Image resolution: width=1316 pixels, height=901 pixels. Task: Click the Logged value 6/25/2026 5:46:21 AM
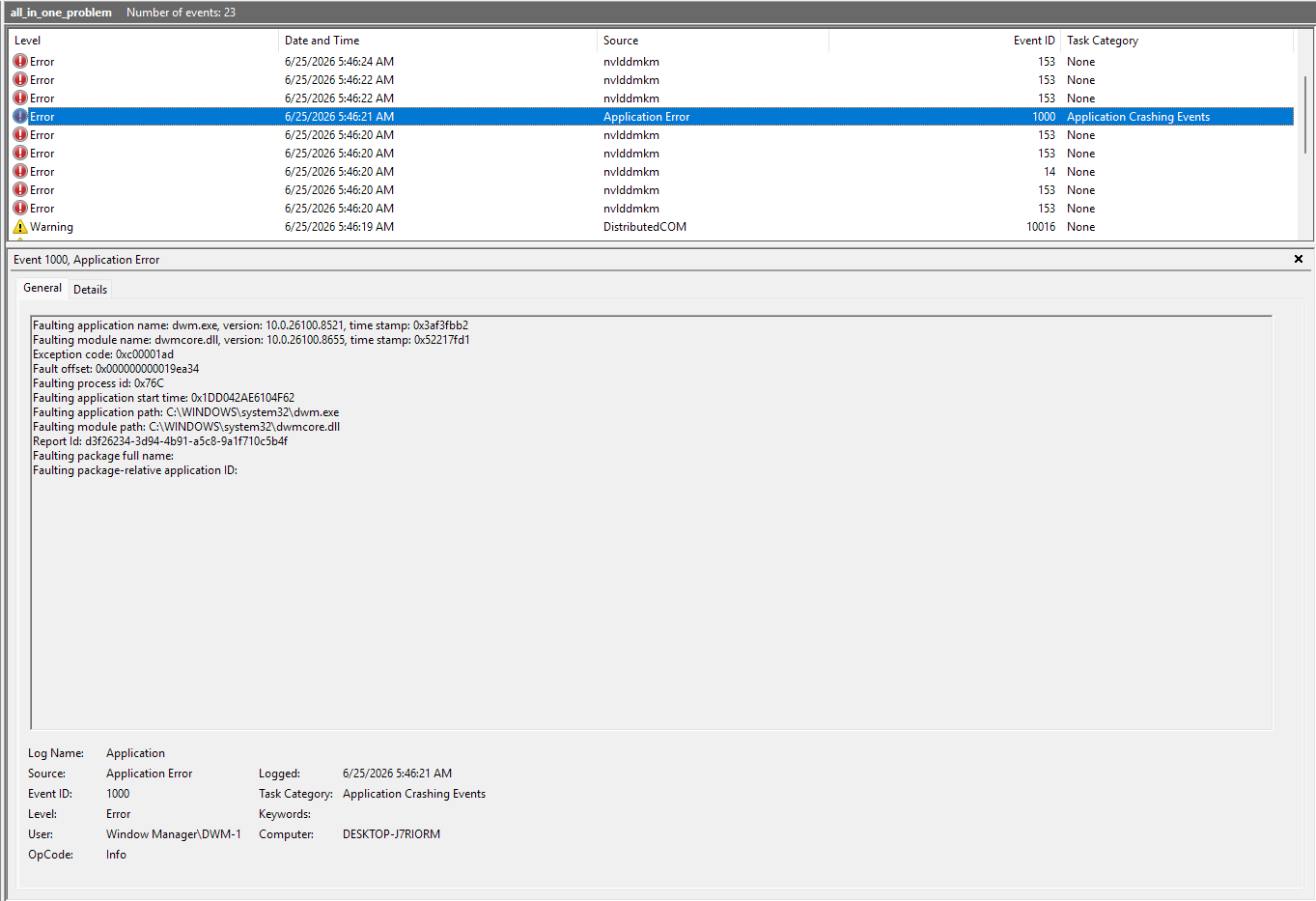[397, 774]
